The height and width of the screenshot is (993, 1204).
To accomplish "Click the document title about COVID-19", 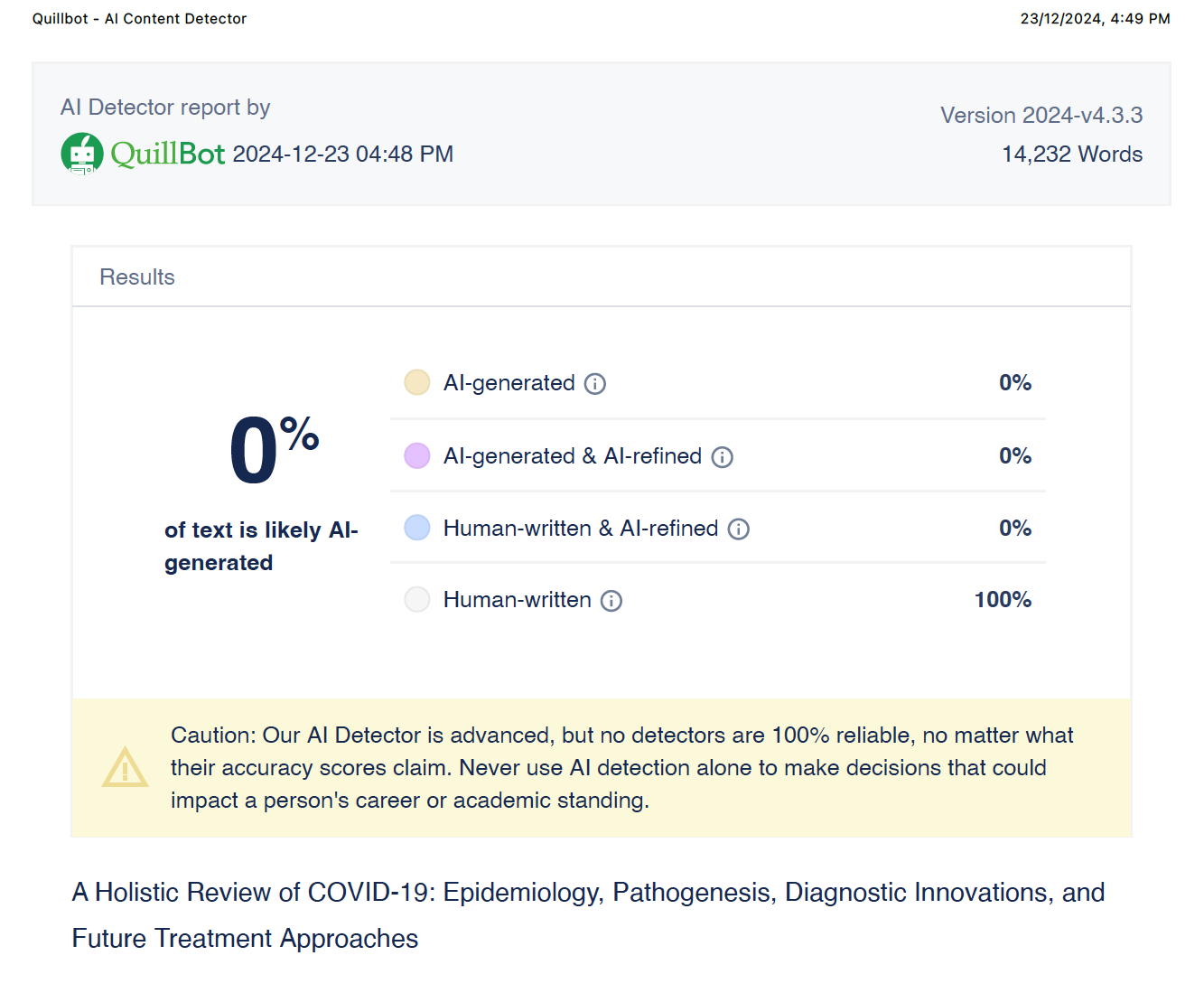I will [x=588, y=915].
